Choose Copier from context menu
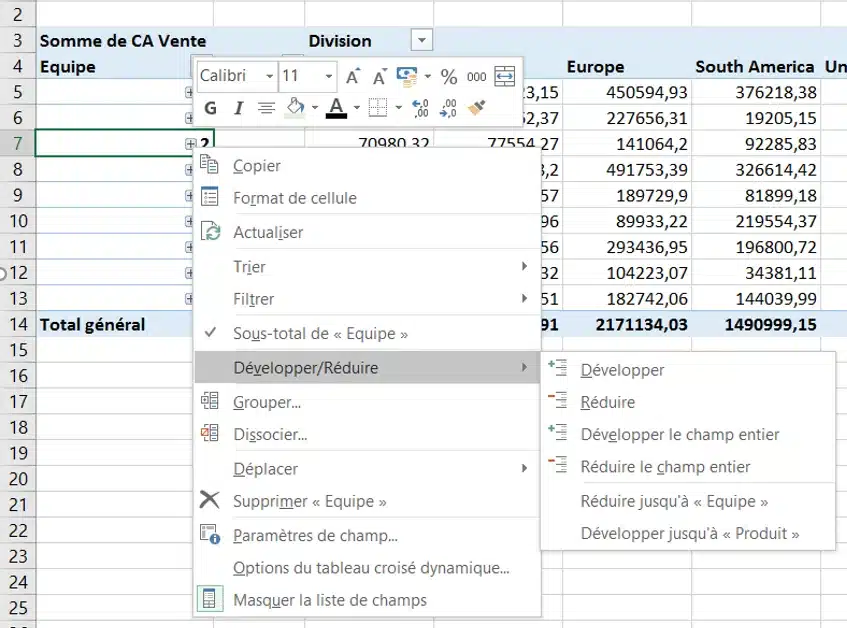The image size is (847, 628). click(367, 166)
